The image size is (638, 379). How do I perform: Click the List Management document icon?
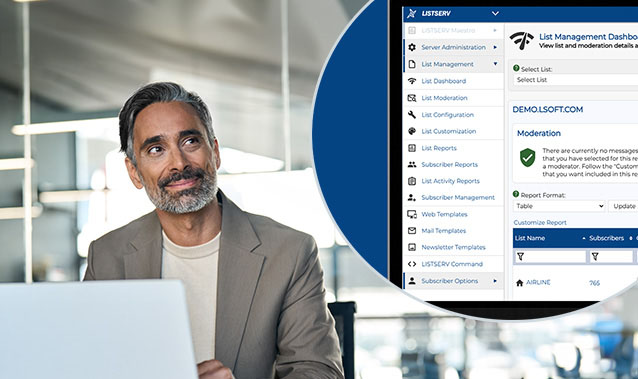(x=412, y=64)
